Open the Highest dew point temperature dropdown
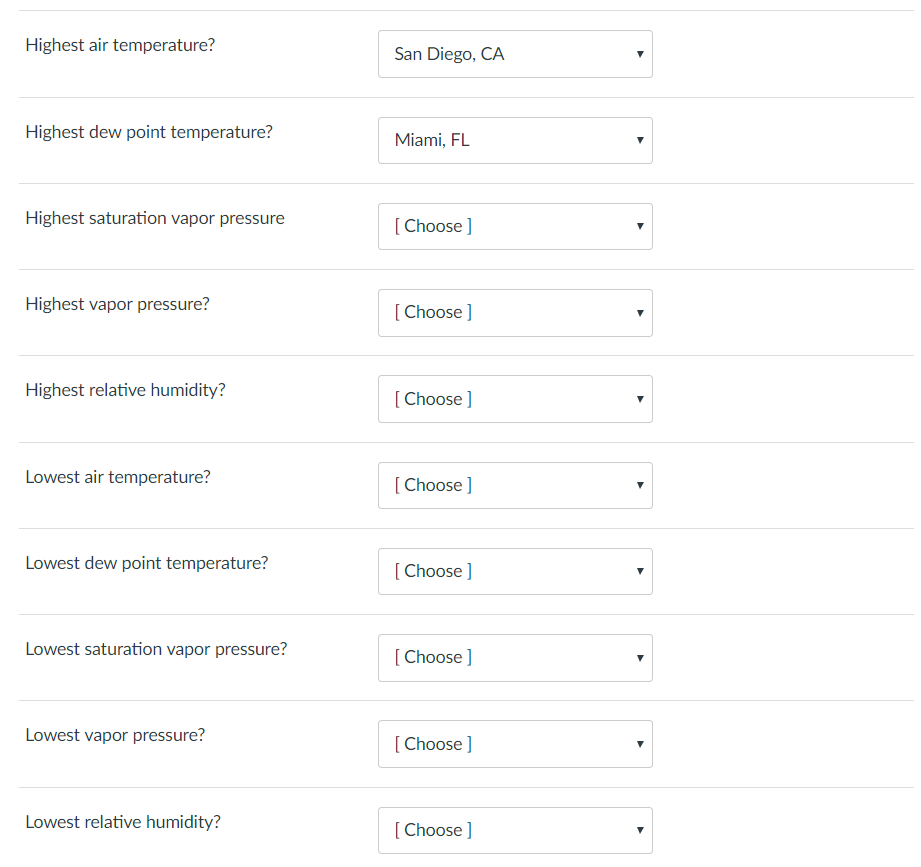 [x=514, y=140]
